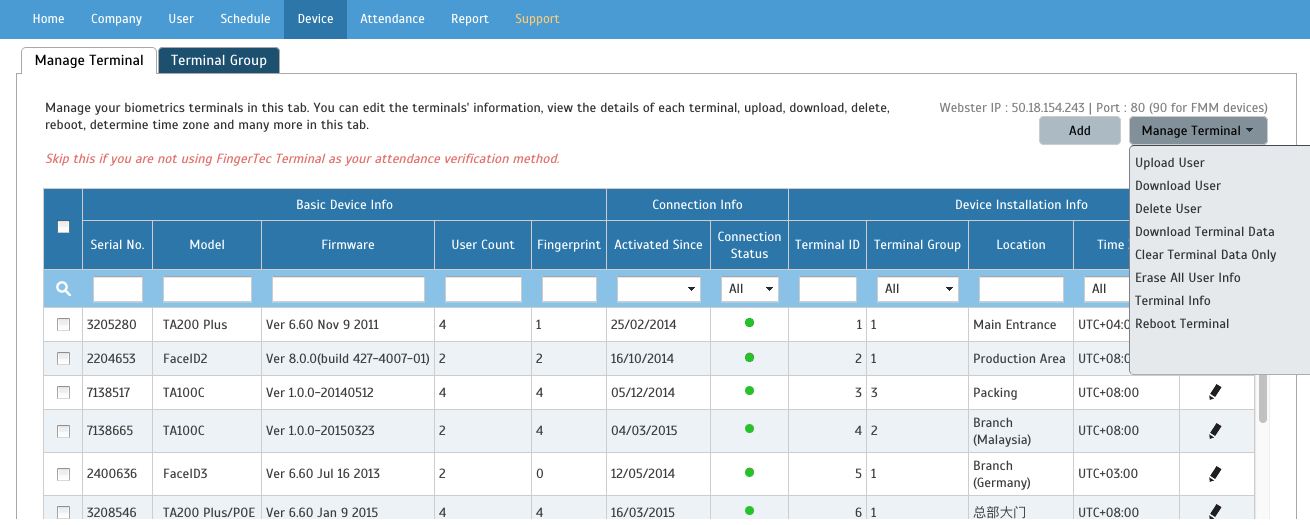Click the edit pencil for terminal 7138665
The width and height of the screenshot is (1310, 525).
click(x=1215, y=431)
